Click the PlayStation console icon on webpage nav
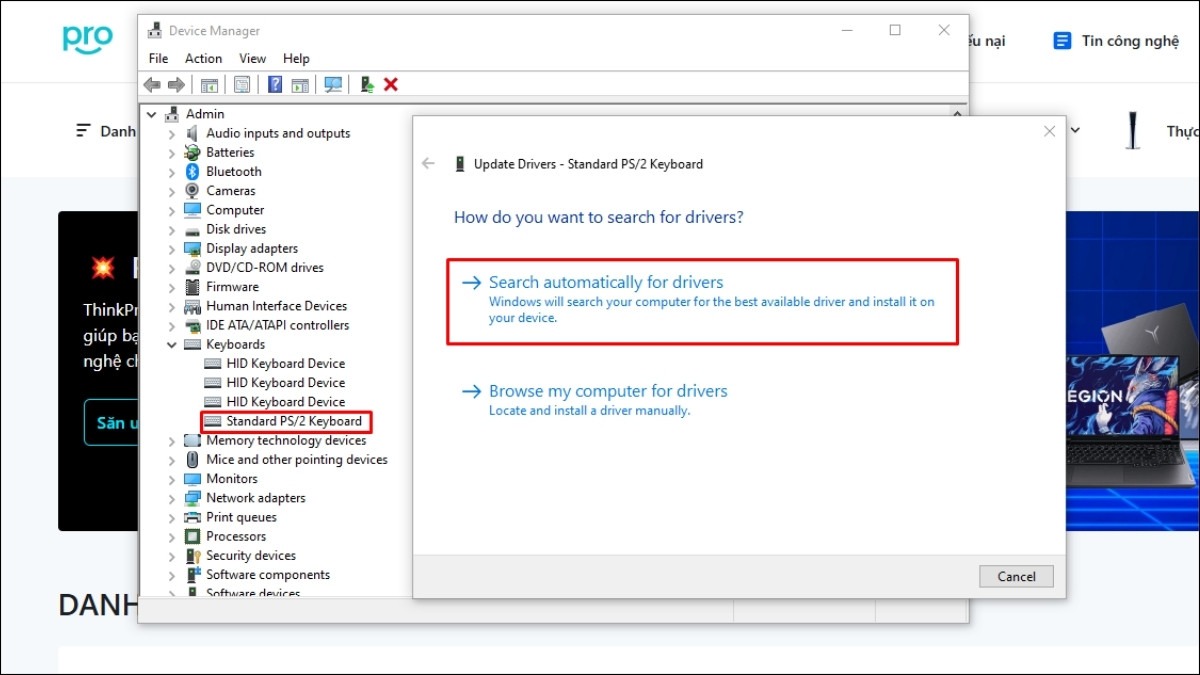The height and width of the screenshot is (675, 1200). [x=1132, y=131]
